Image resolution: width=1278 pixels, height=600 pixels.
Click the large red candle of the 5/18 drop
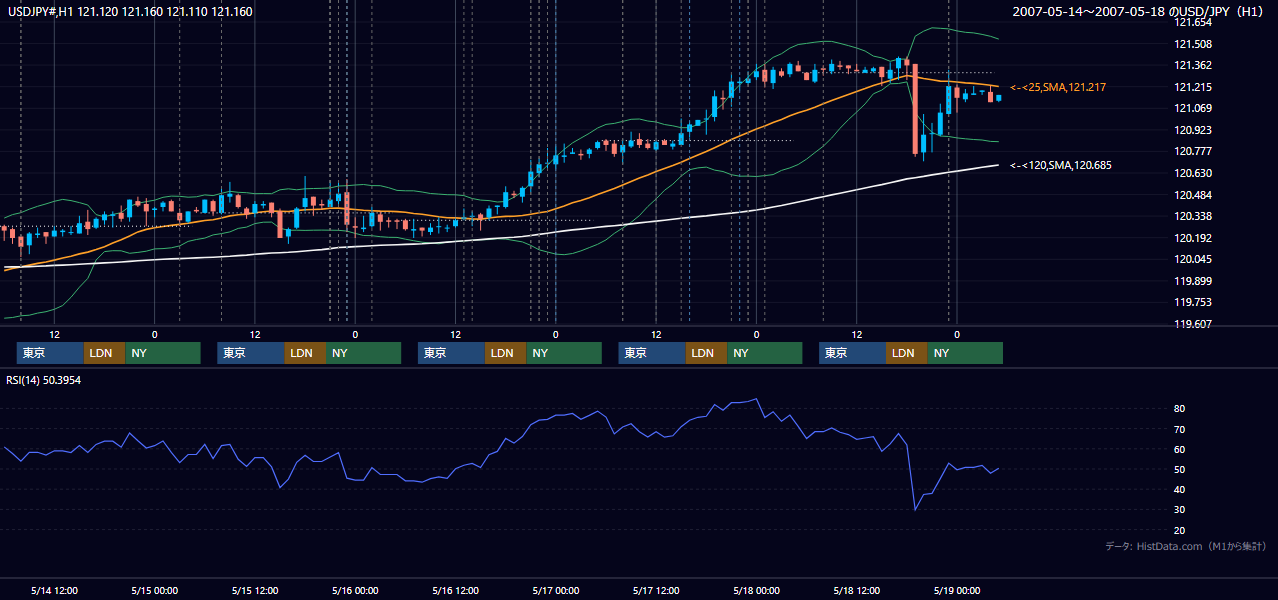(915, 109)
